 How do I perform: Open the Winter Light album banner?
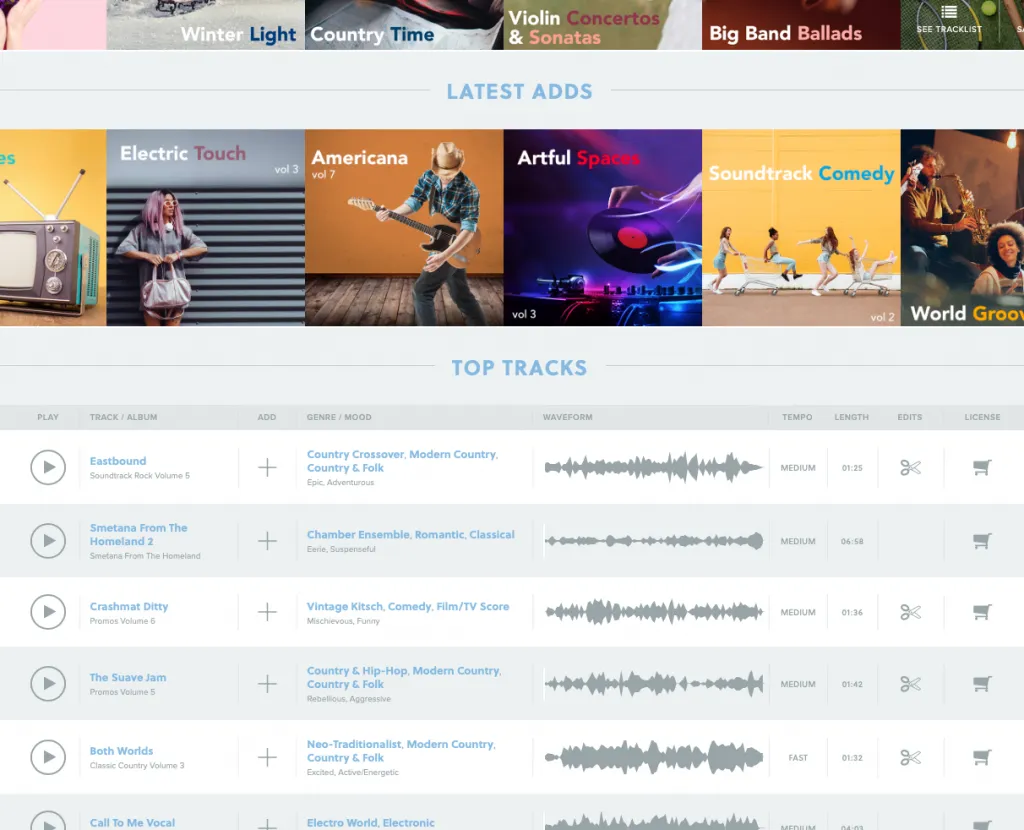tap(206, 25)
